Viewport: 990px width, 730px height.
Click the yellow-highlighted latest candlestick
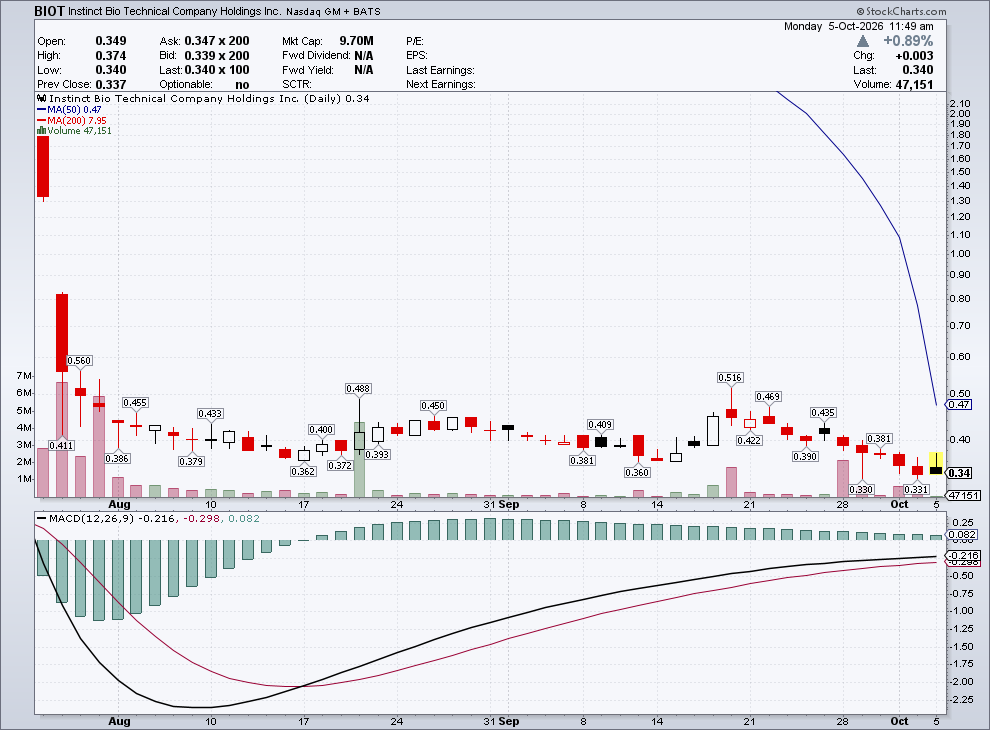[x=936, y=464]
